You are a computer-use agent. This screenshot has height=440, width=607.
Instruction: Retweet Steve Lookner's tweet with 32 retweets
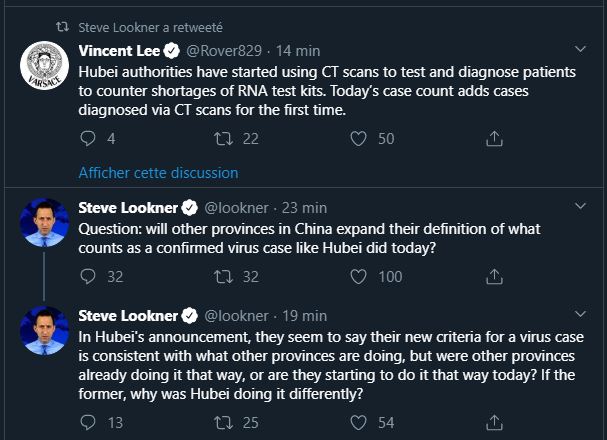[x=222, y=276]
